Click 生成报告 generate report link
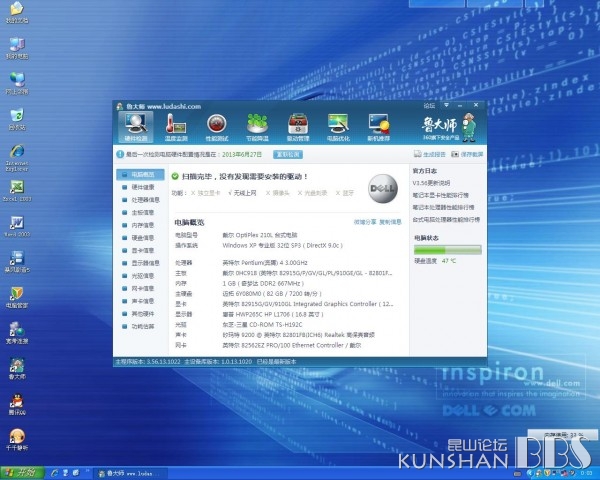 click(429, 154)
